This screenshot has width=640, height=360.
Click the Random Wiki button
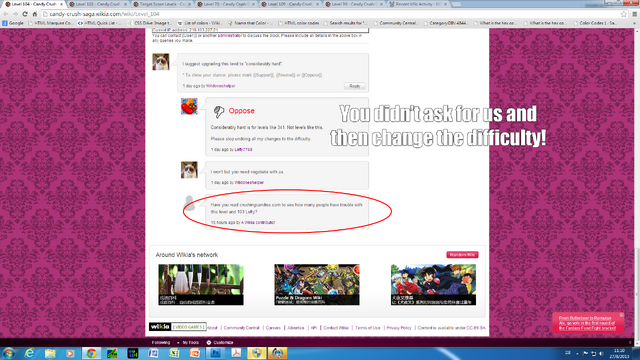(x=462, y=255)
